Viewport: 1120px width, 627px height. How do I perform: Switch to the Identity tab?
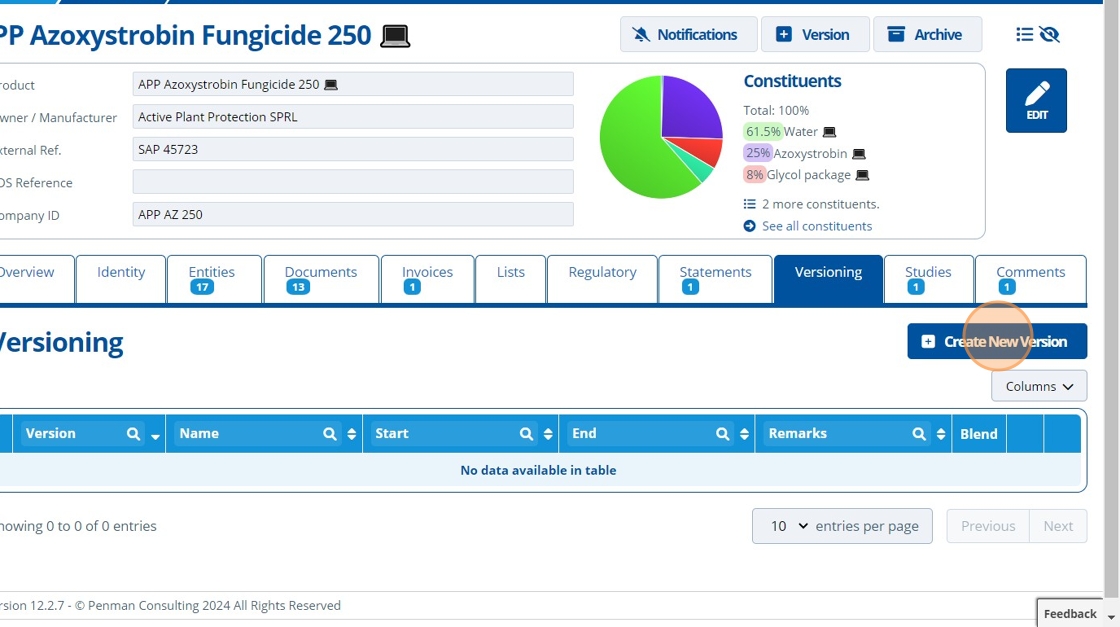[121, 279]
